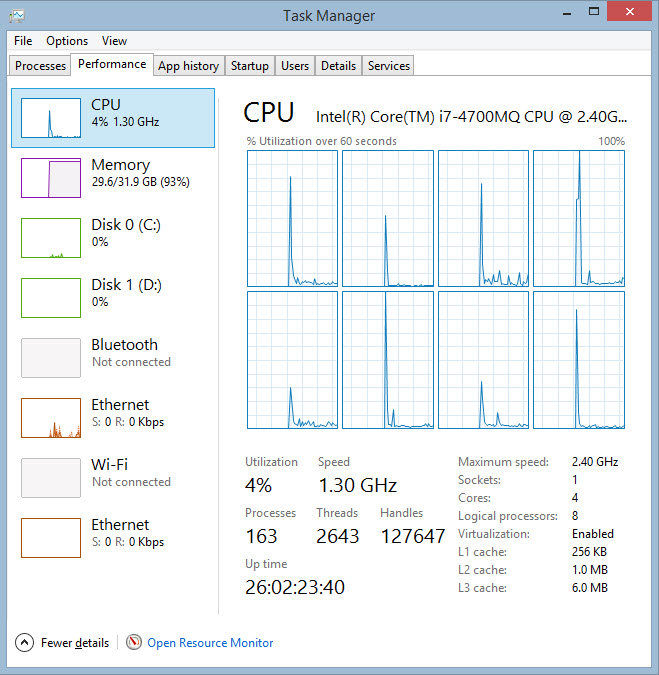Viewport: 659px width, 675px height.
Task: Select the first Ethernet graph with activity
Action: pyautogui.click(x=51, y=418)
